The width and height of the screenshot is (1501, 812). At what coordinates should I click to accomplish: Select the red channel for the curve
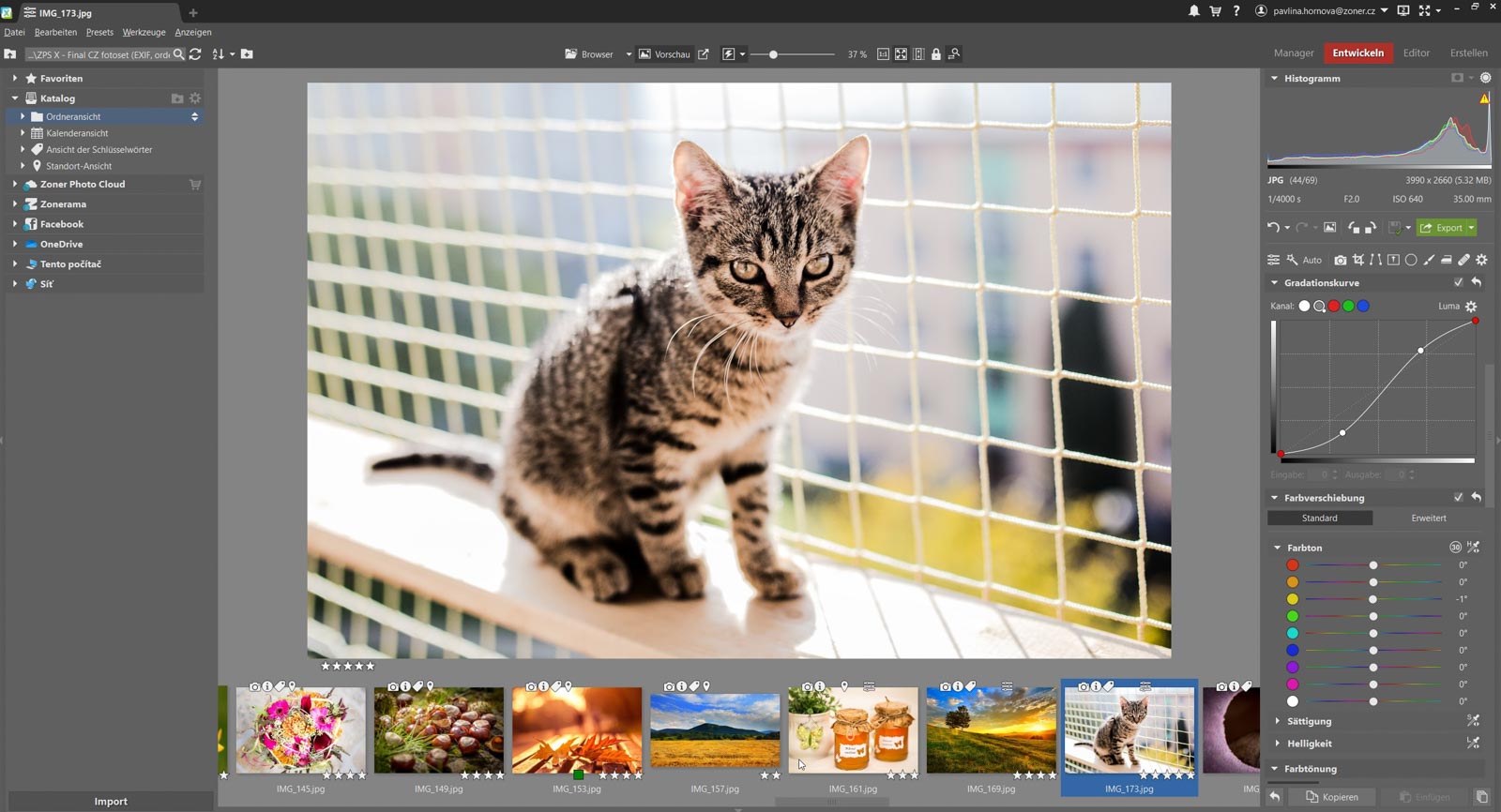[x=1334, y=306]
